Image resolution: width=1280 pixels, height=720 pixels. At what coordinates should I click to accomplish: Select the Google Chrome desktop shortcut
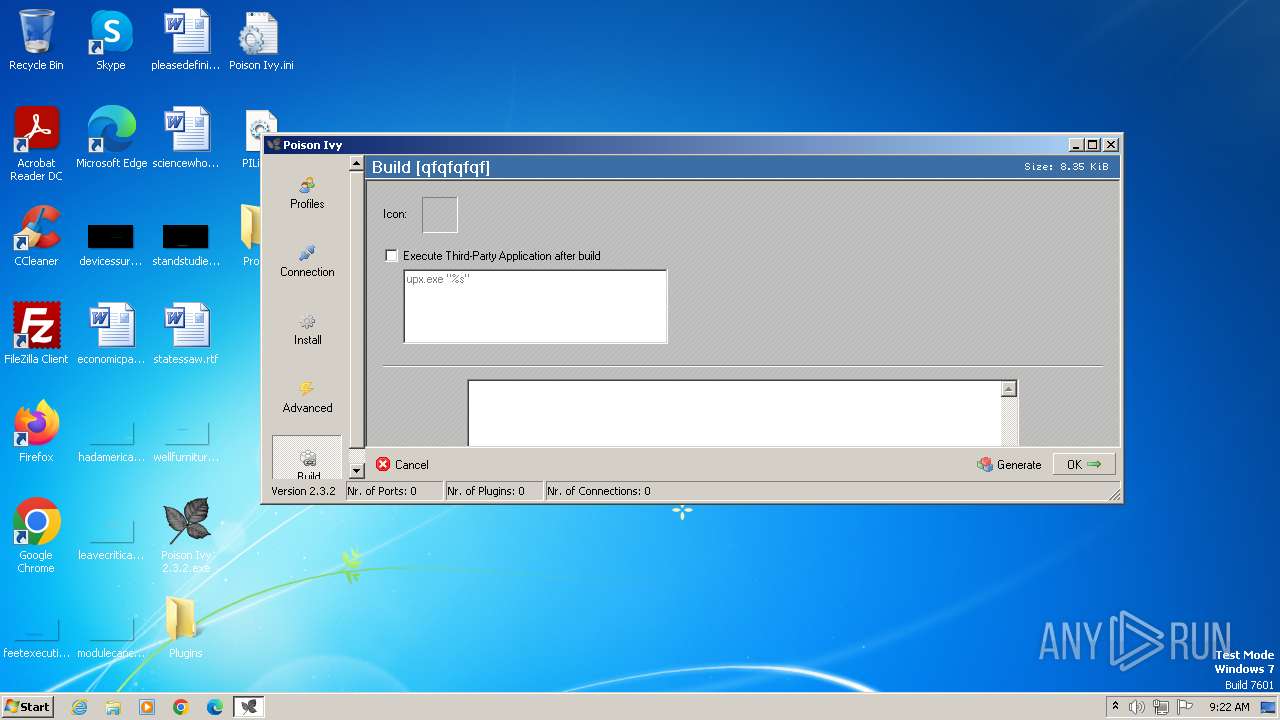click(x=36, y=536)
